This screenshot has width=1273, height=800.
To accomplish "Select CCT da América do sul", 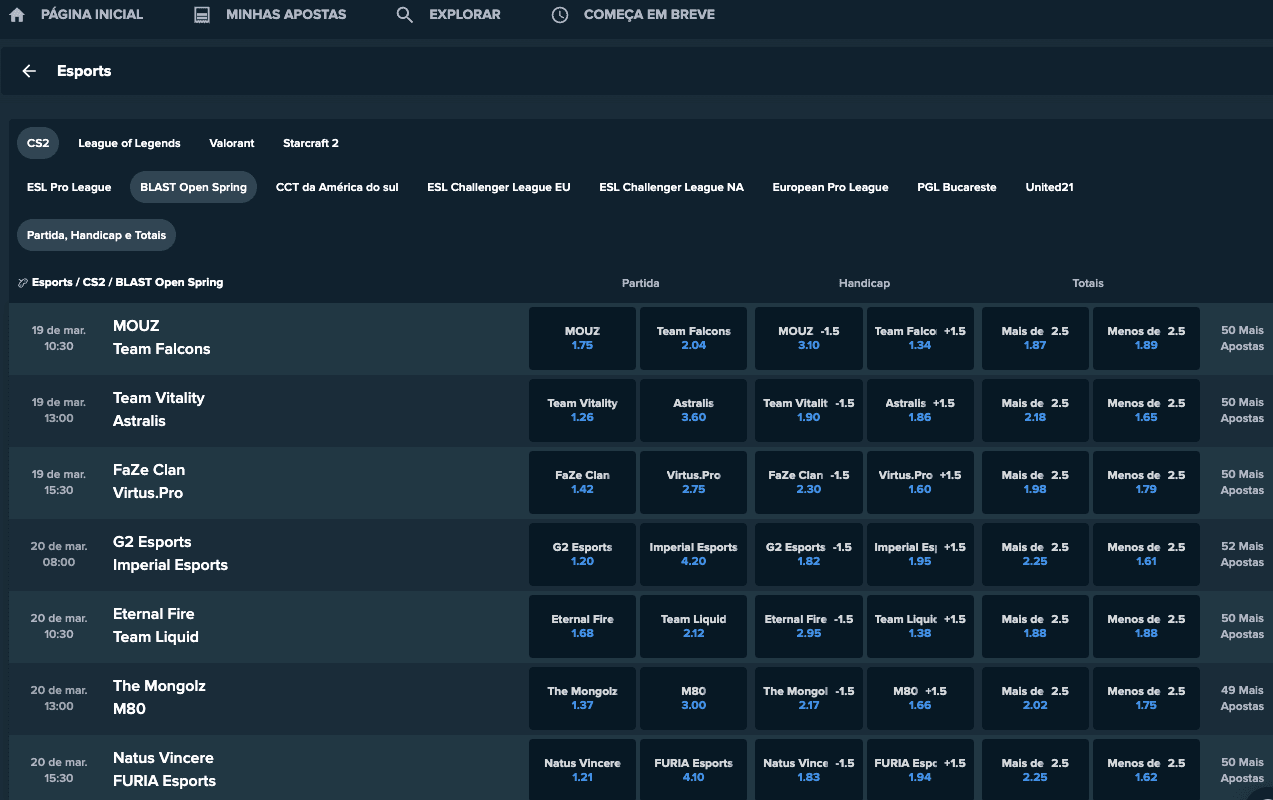I will click(x=337, y=187).
